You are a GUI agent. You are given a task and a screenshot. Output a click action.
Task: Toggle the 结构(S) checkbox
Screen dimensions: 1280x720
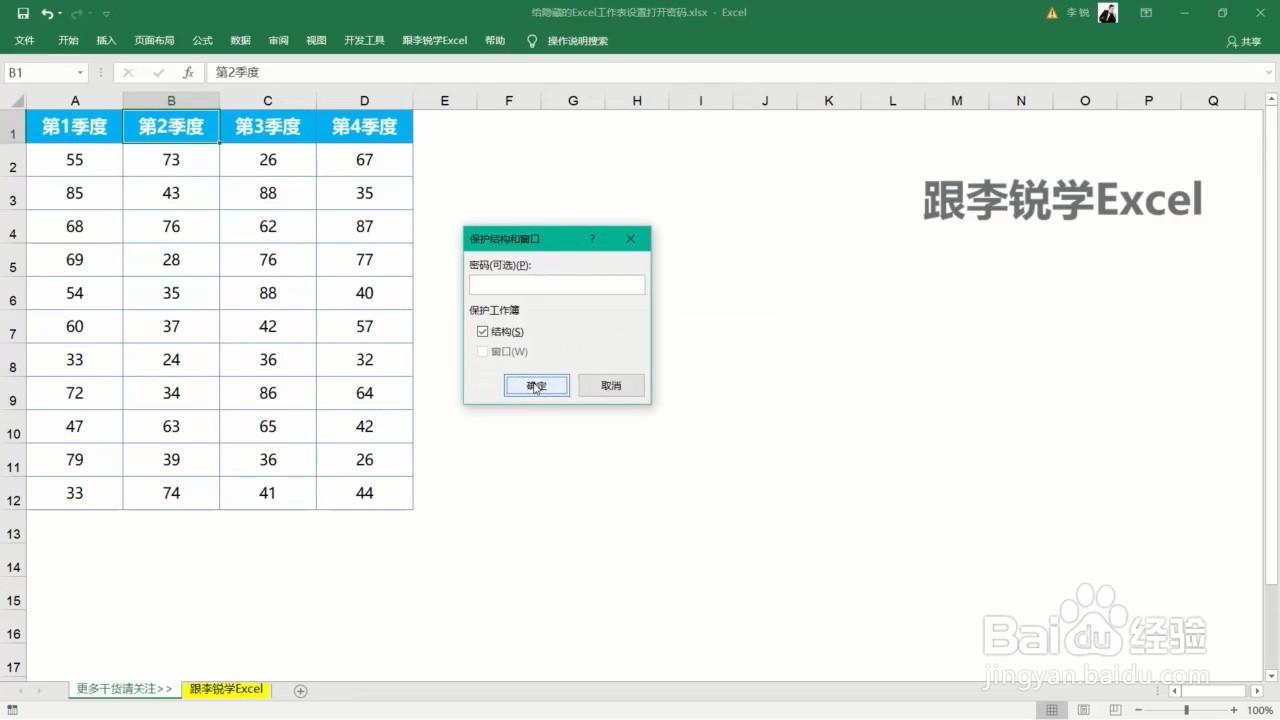click(x=483, y=331)
